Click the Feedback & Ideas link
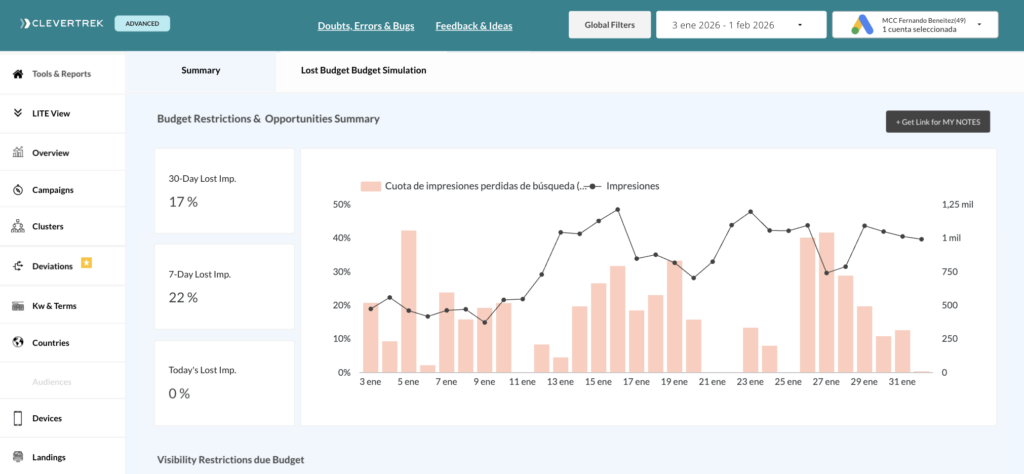Image resolution: width=1024 pixels, height=474 pixels. (x=474, y=26)
